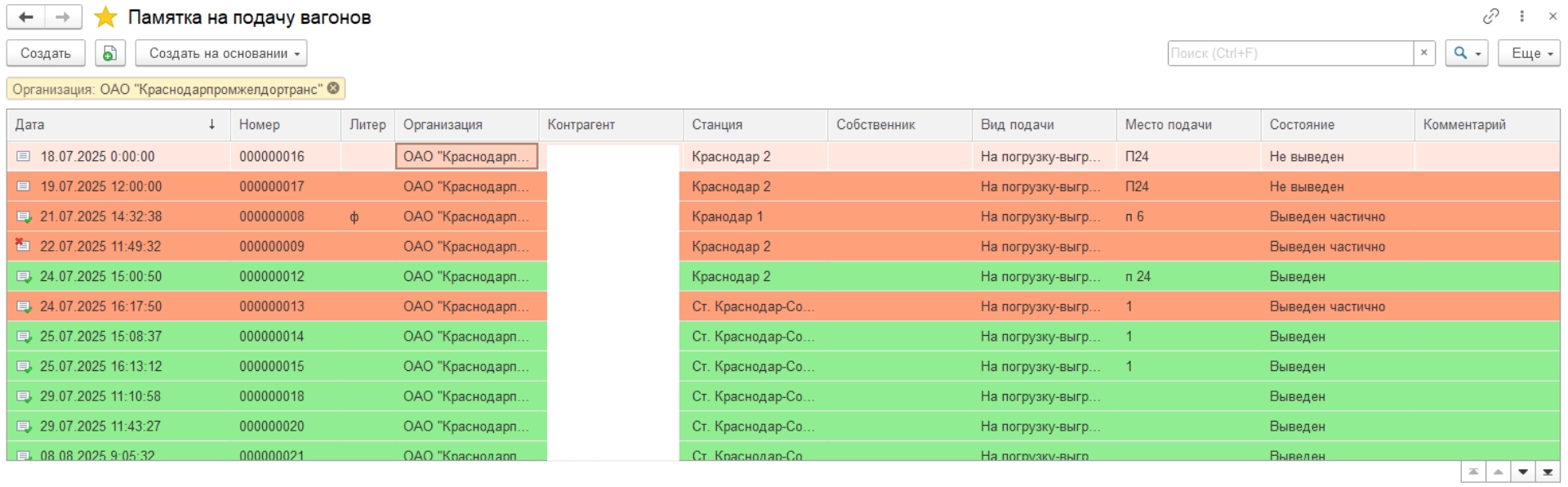Click the Контрагент column header
This screenshot has width=1568, height=487.
[x=611, y=124]
